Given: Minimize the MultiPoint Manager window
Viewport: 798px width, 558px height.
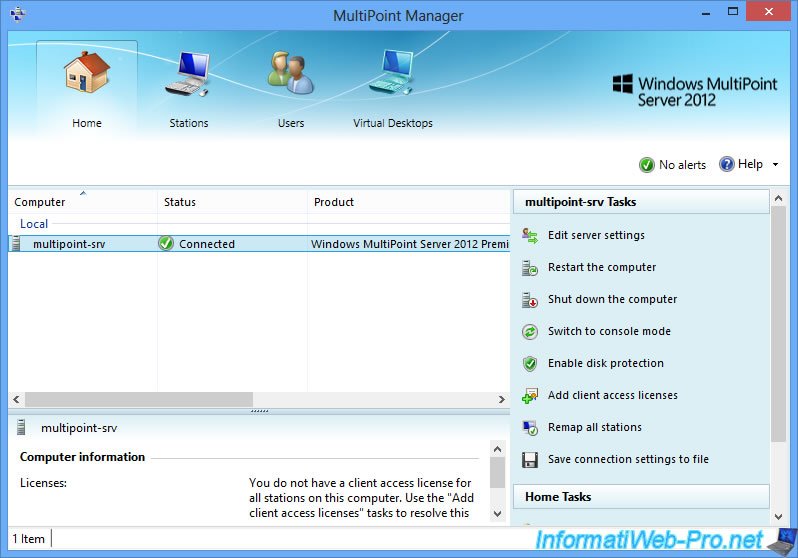Looking at the screenshot, I should tap(706, 13).
